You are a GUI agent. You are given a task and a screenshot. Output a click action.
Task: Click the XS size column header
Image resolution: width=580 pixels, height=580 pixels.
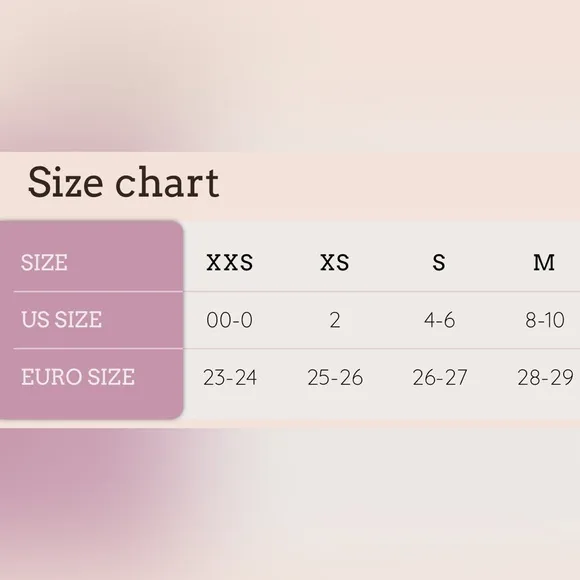(334, 263)
